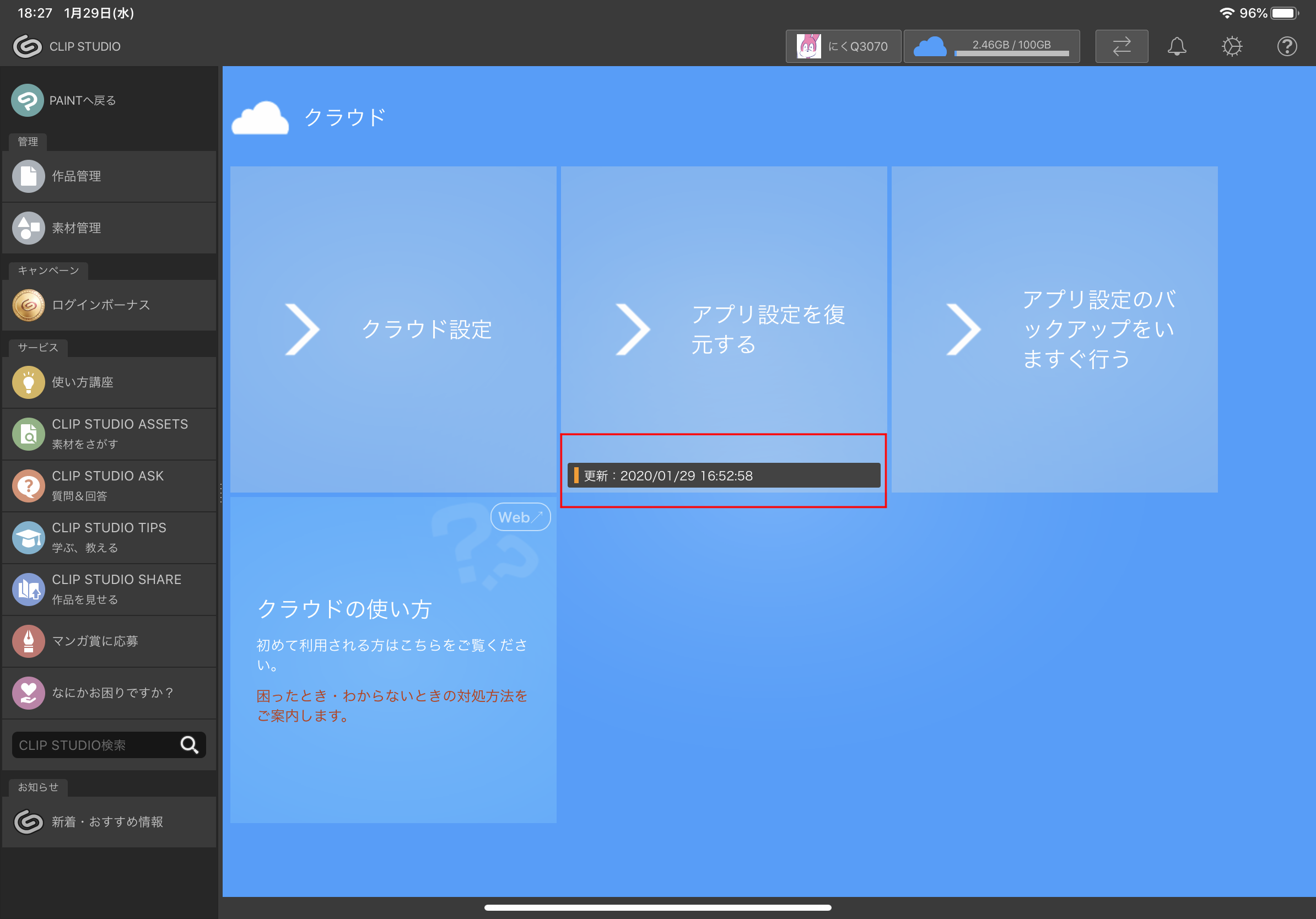Click the chevron on backup tile
Screen dimensions: 1316x919
click(963, 329)
